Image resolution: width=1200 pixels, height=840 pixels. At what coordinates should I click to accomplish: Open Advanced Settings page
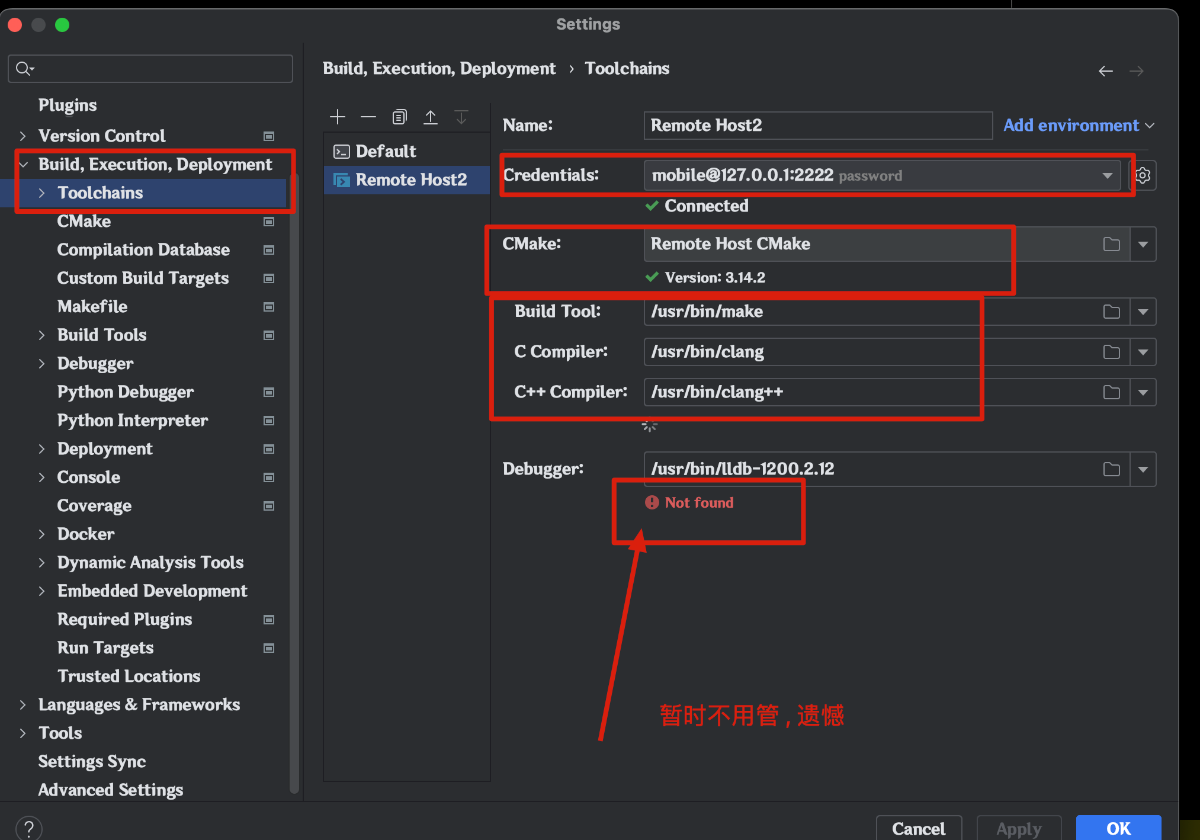pyautogui.click(x=111, y=790)
